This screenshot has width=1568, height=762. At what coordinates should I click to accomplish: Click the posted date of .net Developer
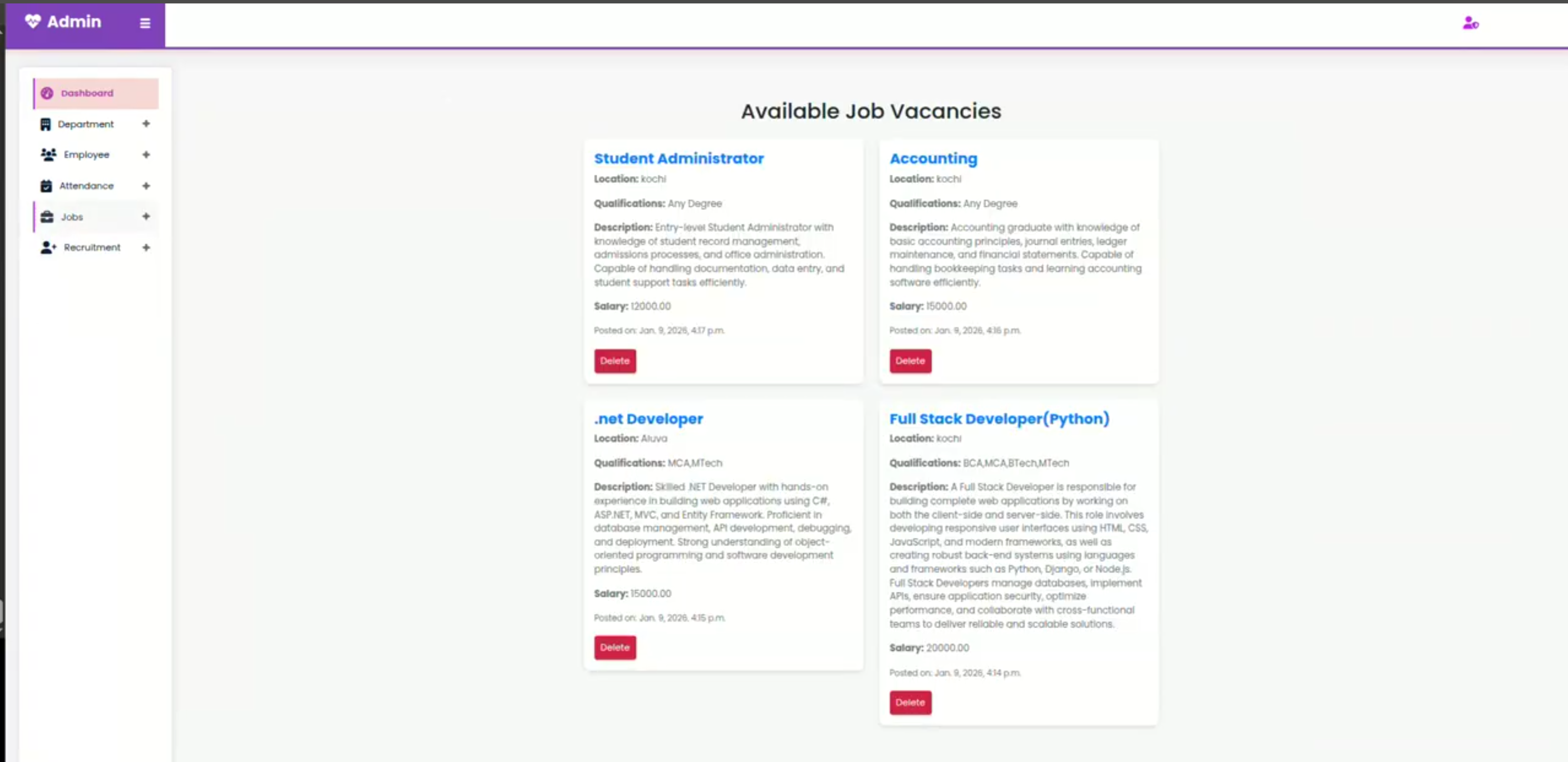tap(659, 618)
